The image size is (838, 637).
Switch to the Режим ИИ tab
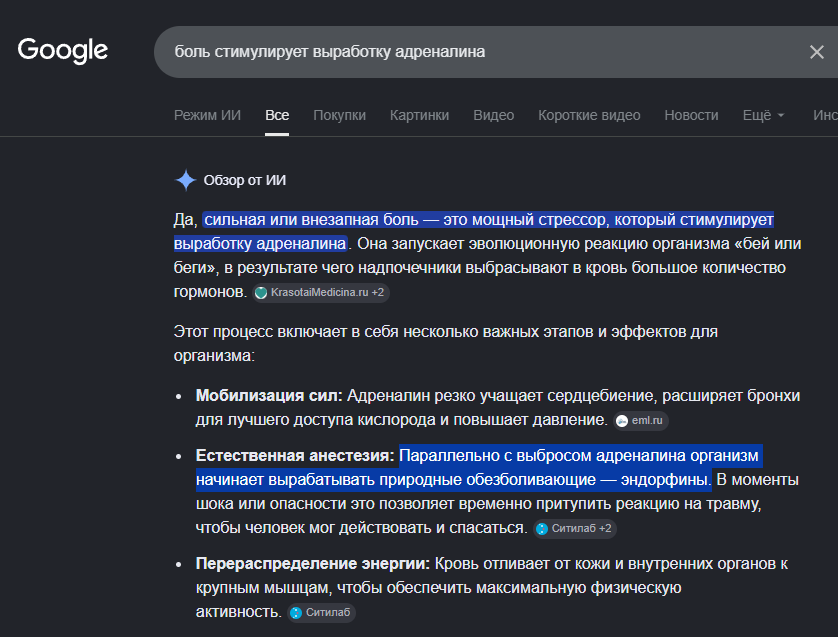pos(207,115)
